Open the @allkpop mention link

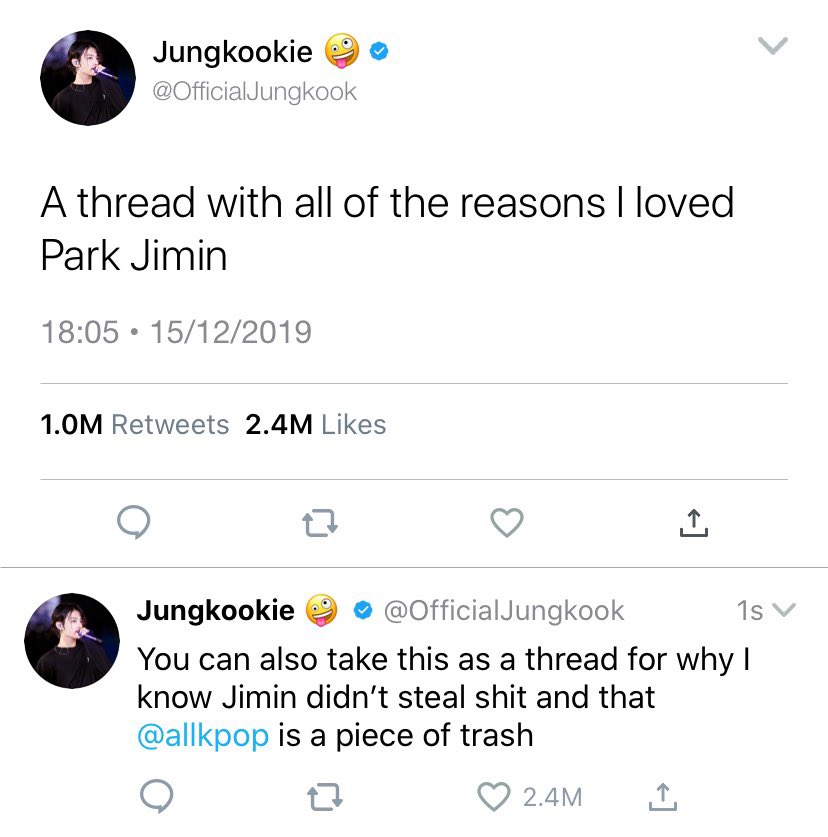tap(203, 736)
